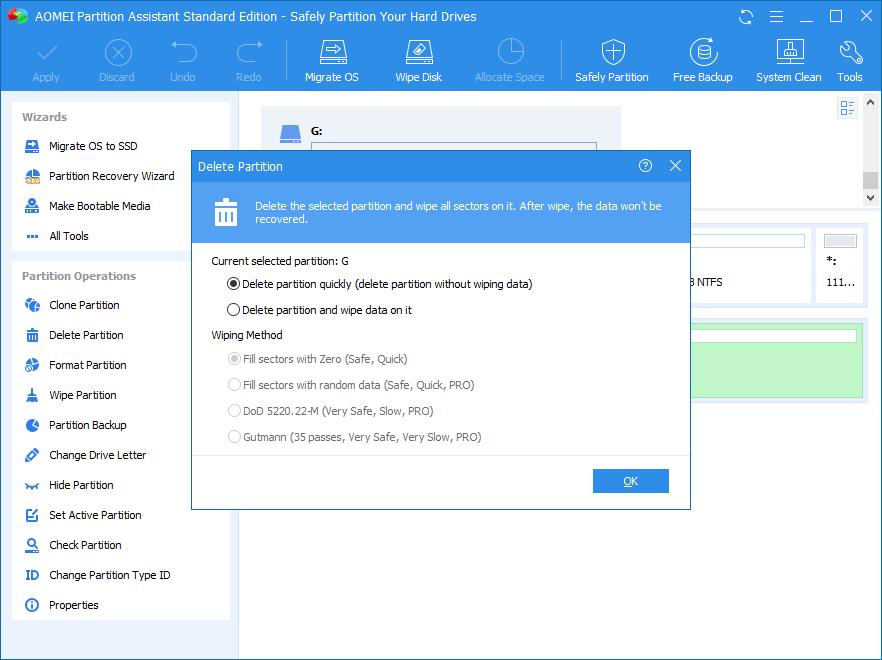Image resolution: width=882 pixels, height=660 pixels.
Task: Click the Redo arrow icon
Action: coord(249,53)
